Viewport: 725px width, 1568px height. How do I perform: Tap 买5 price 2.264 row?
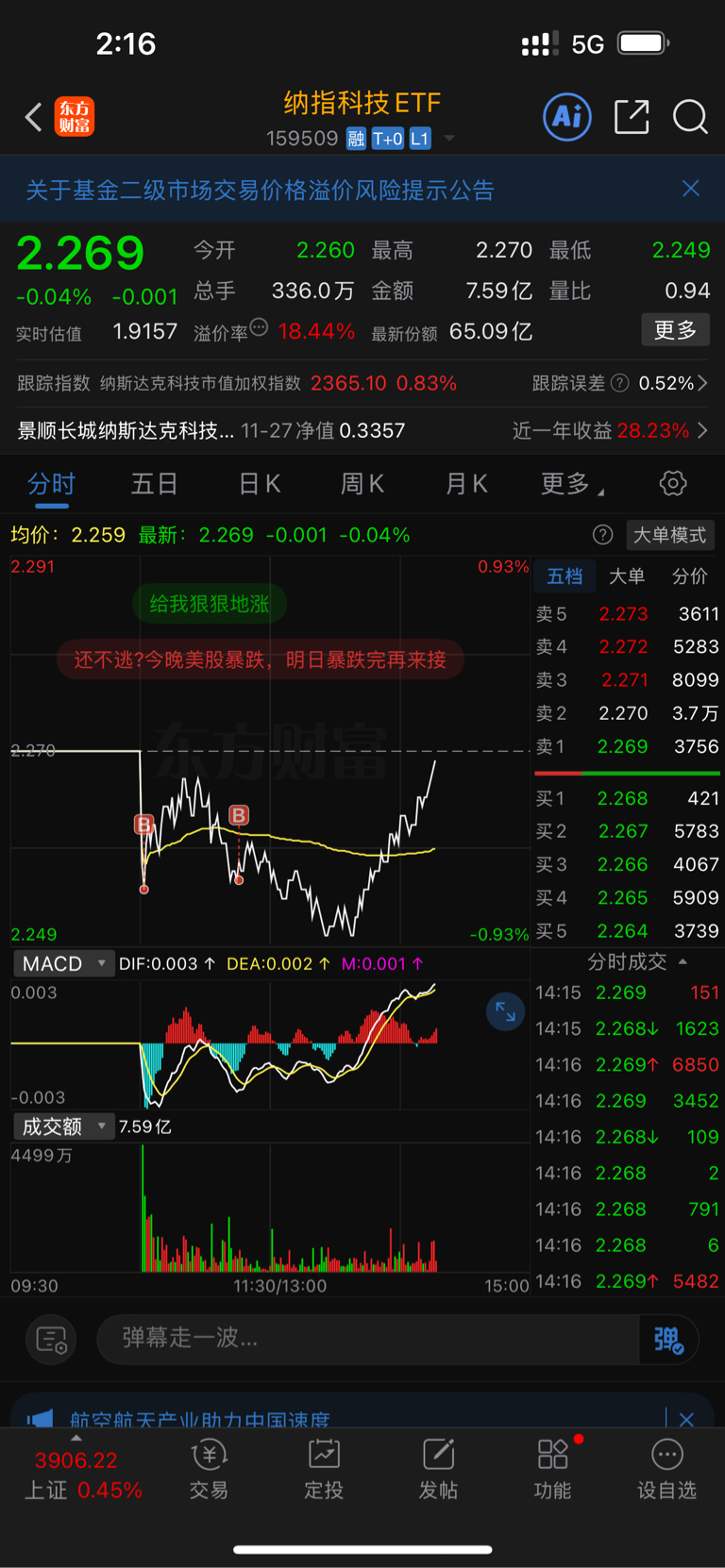pyautogui.click(x=627, y=931)
